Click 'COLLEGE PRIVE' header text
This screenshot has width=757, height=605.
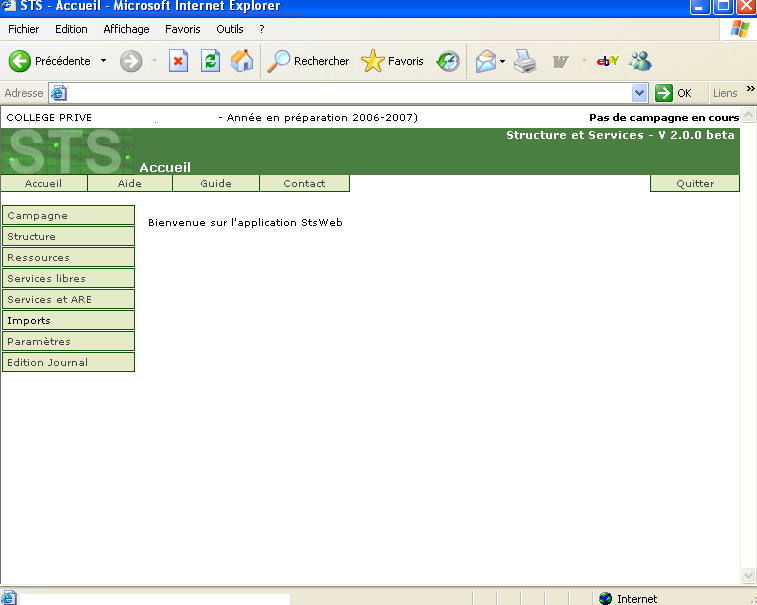(49, 117)
